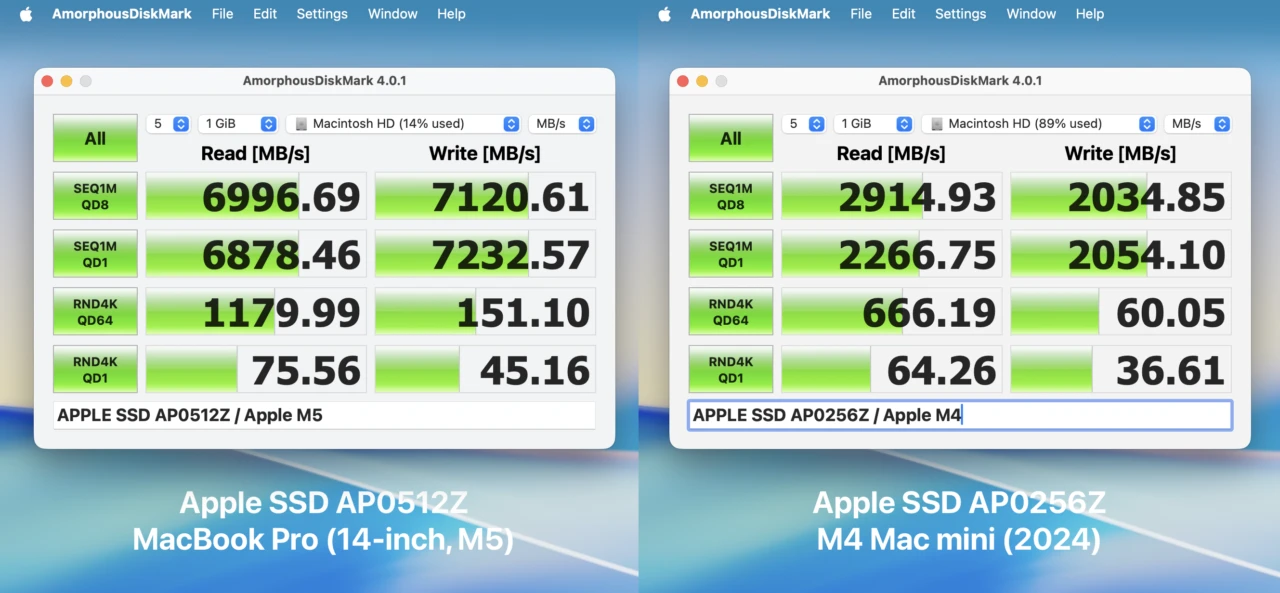Open the File menu in the right menu bar
The width and height of the screenshot is (1280, 593).
[x=860, y=13]
